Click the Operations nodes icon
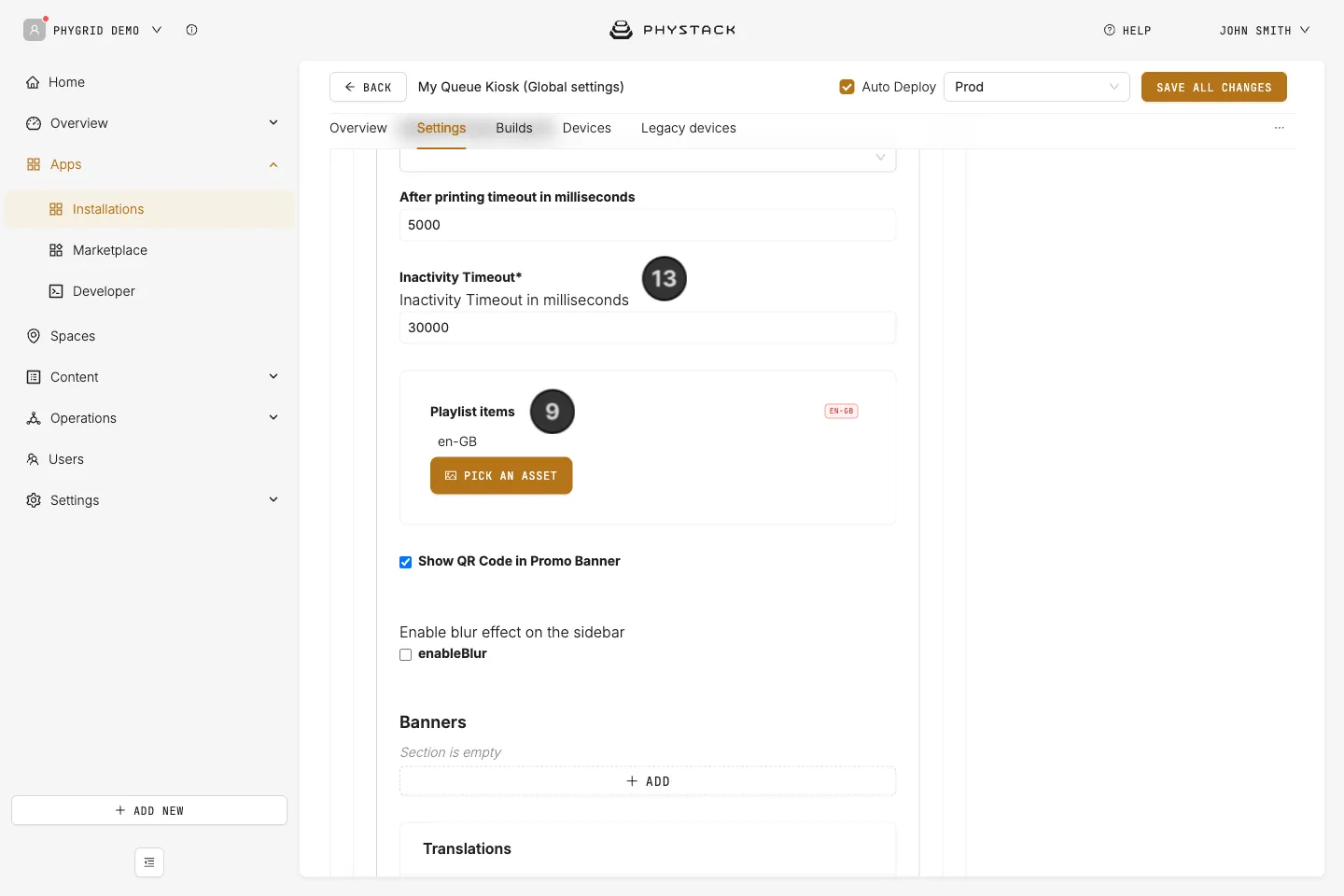Screen dimensions: 1344x896 [x=34, y=418]
